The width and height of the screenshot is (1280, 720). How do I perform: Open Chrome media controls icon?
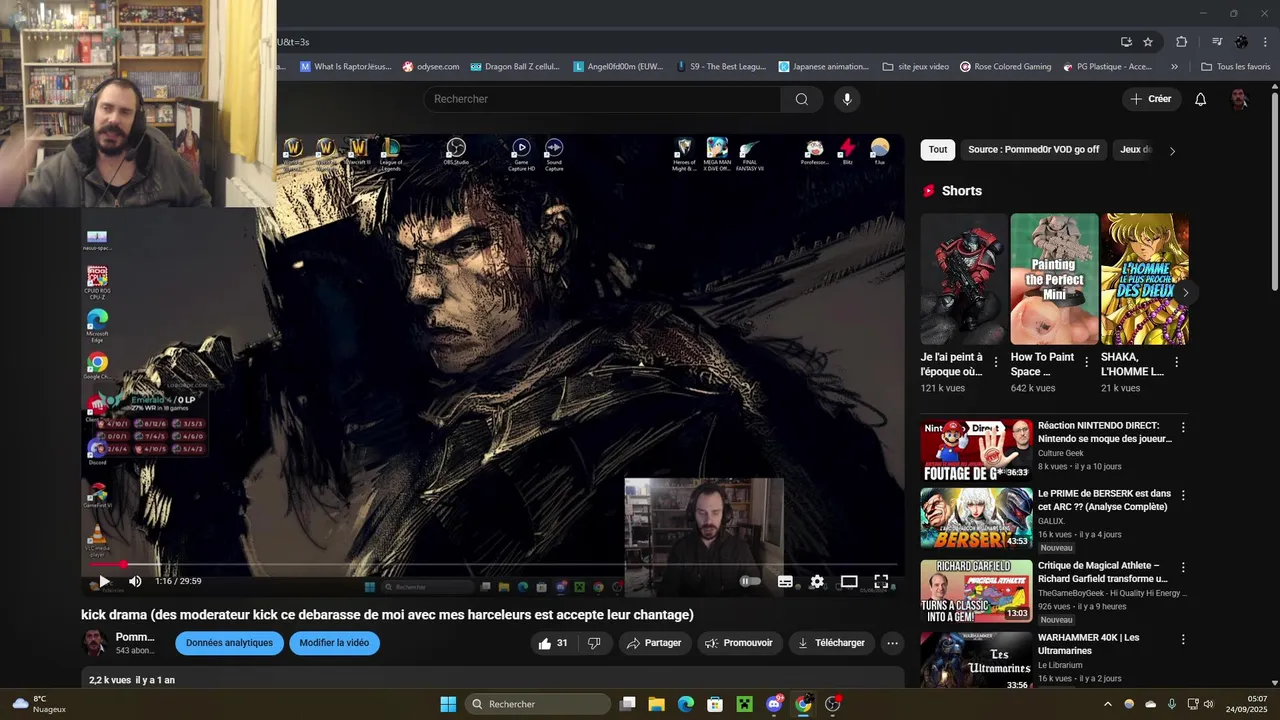click(x=1217, y=42)
